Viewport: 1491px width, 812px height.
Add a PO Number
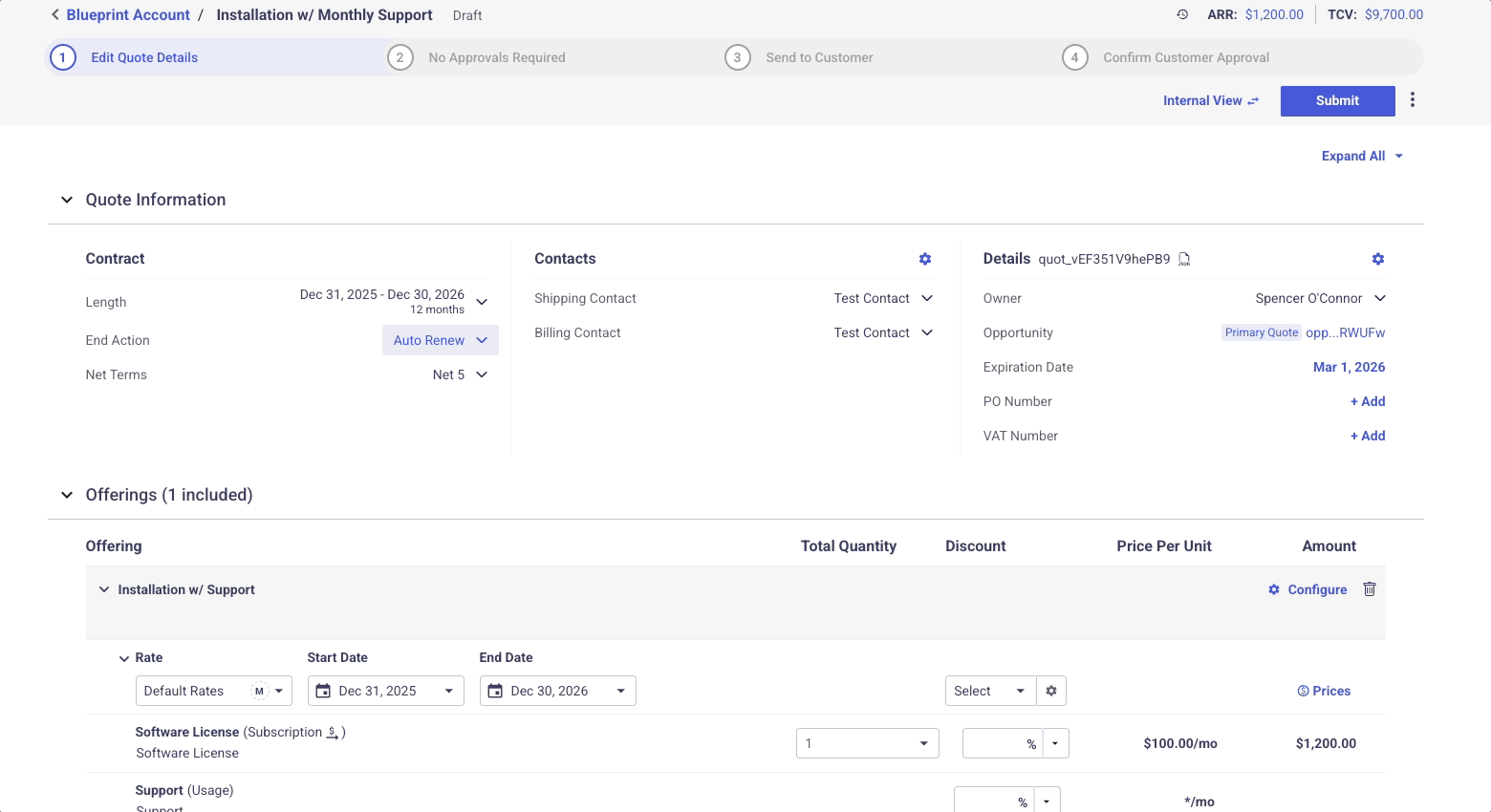click(1368, 401)
